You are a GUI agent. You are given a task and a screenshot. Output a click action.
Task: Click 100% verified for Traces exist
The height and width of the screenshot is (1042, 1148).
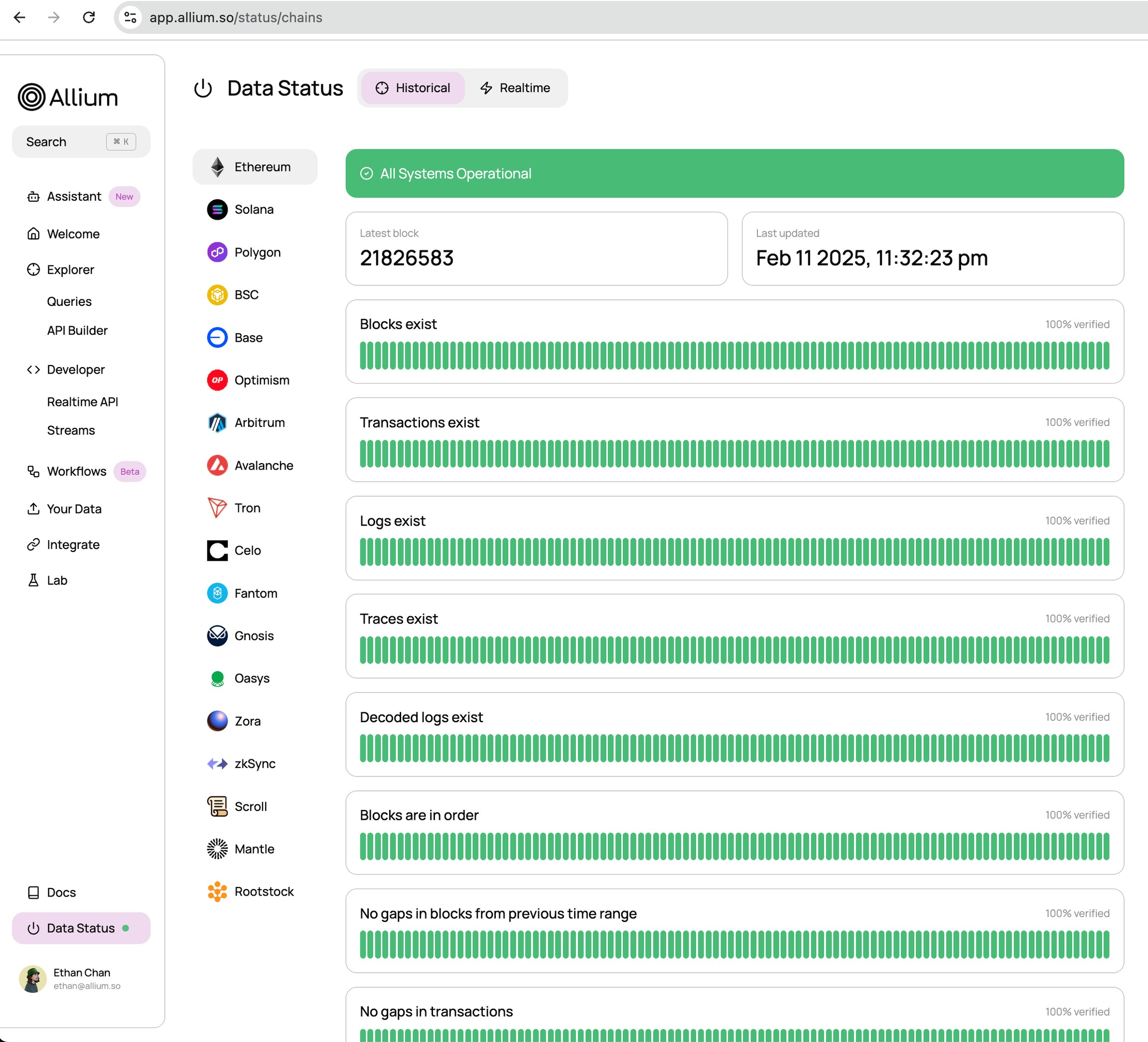pos(1077,619)
